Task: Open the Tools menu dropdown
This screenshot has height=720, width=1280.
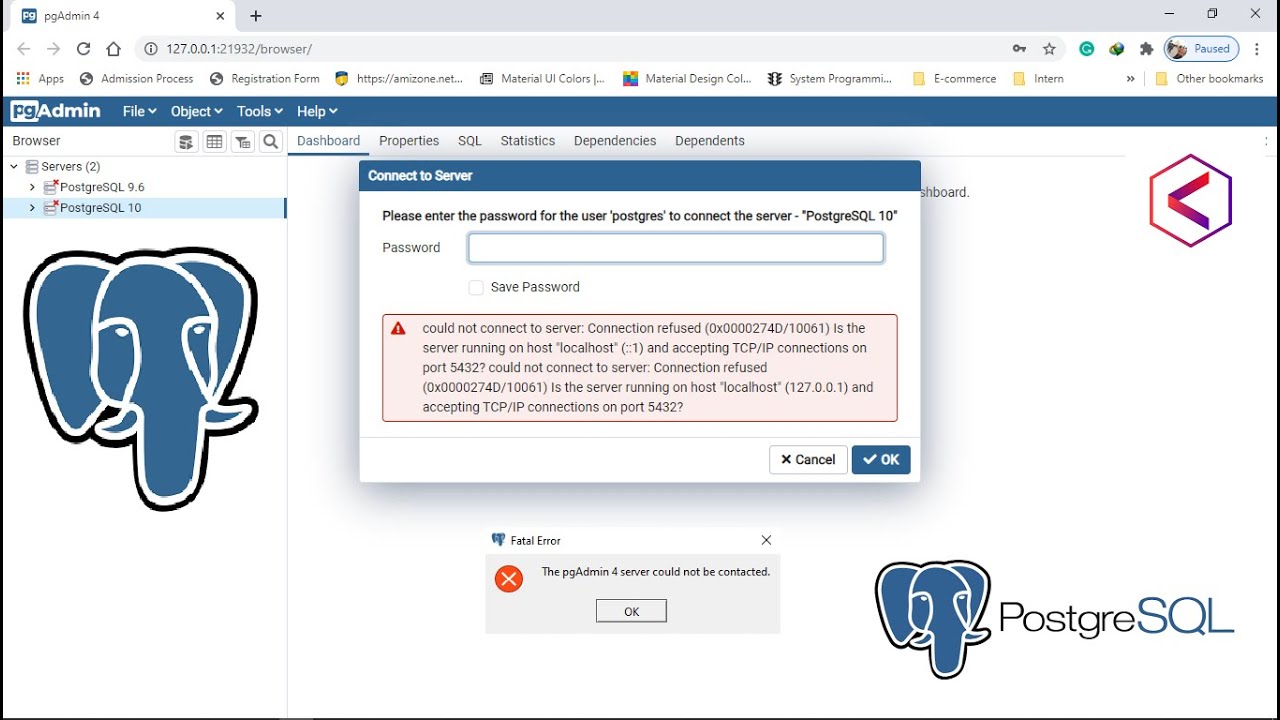Action: [259, 111]
